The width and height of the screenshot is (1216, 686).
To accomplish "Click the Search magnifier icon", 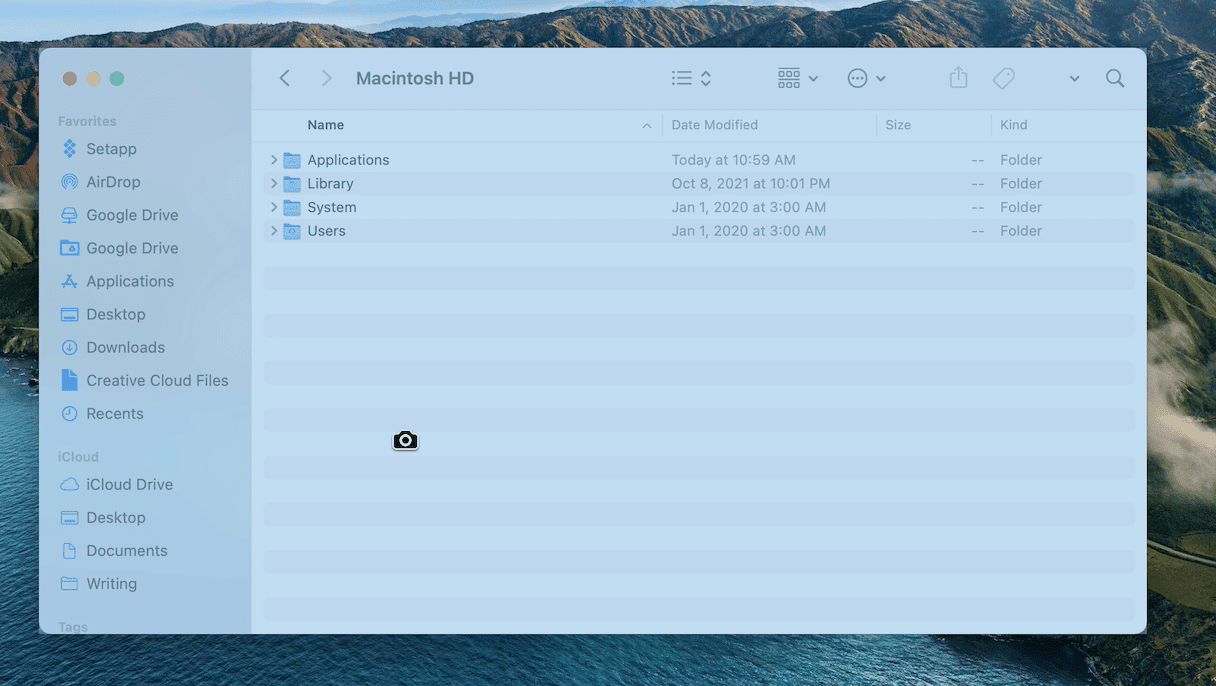I will [x=1115, y=78].
